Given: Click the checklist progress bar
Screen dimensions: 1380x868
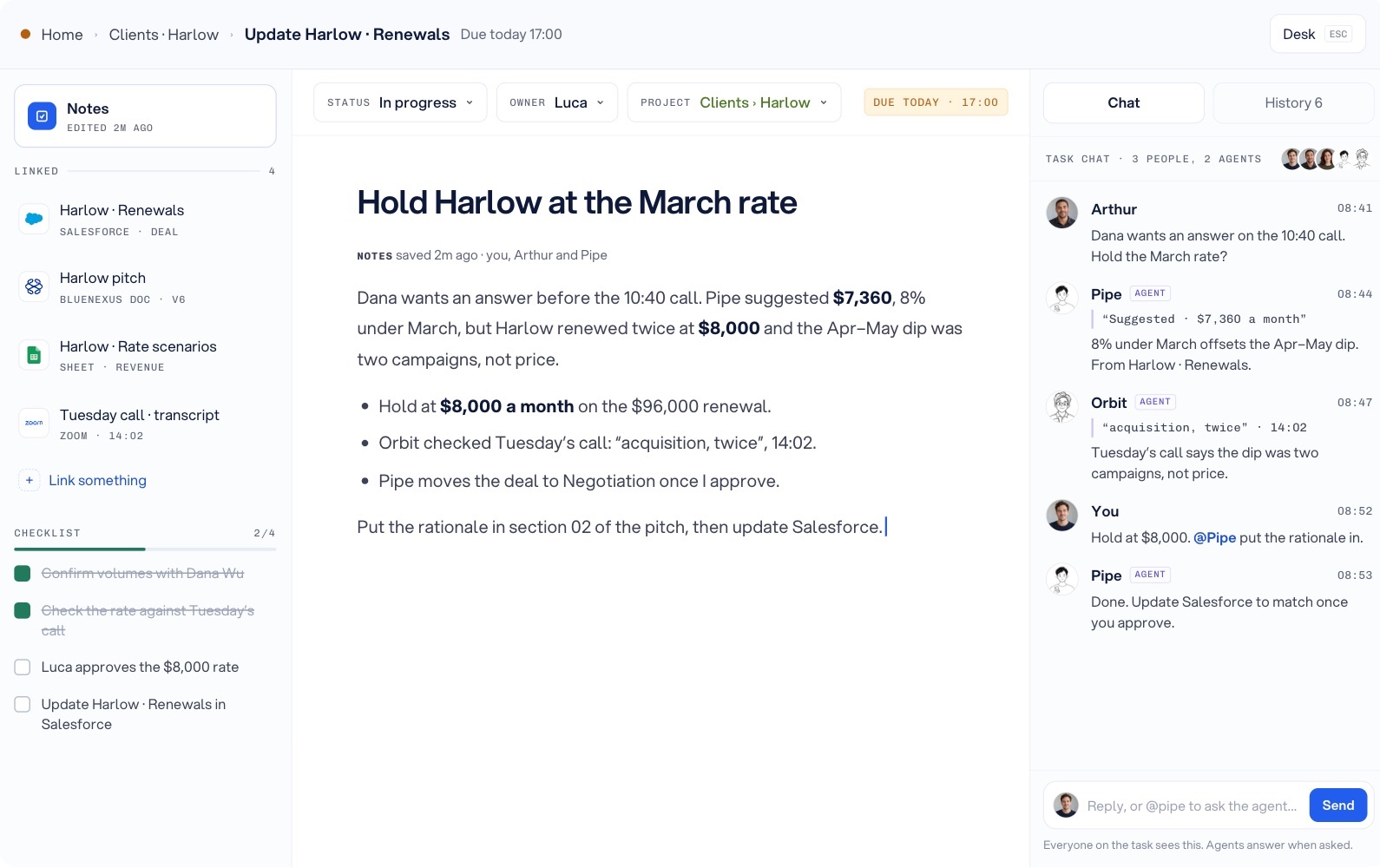Looking at the screenshot, I should tap(145, 549).
